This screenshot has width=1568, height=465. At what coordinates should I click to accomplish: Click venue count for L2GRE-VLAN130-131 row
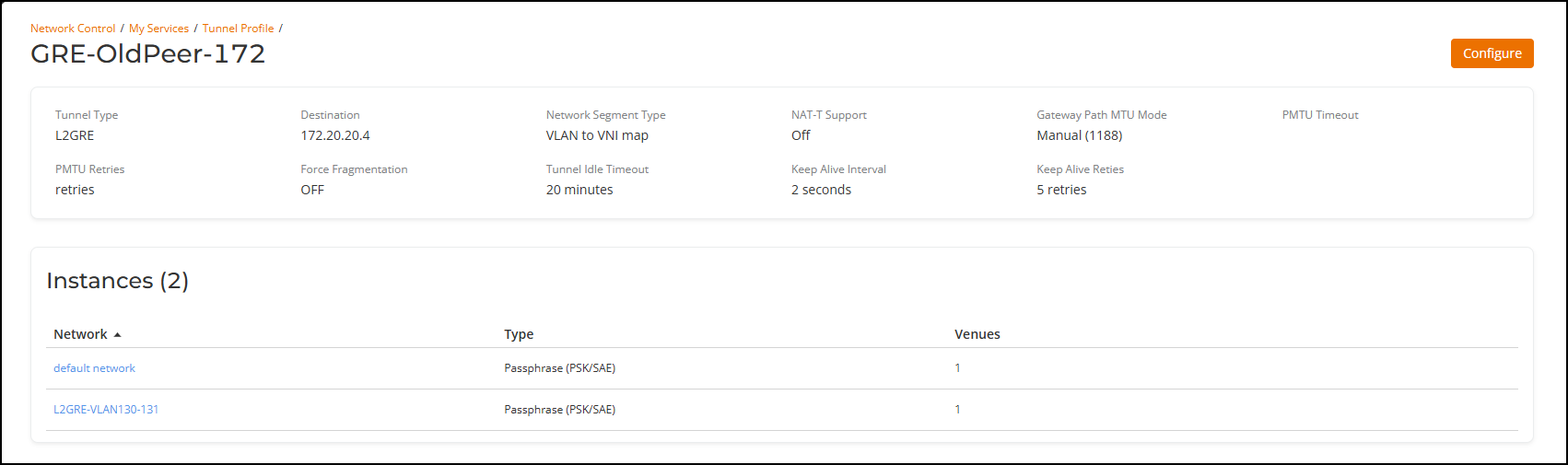(x=957, y=410)
